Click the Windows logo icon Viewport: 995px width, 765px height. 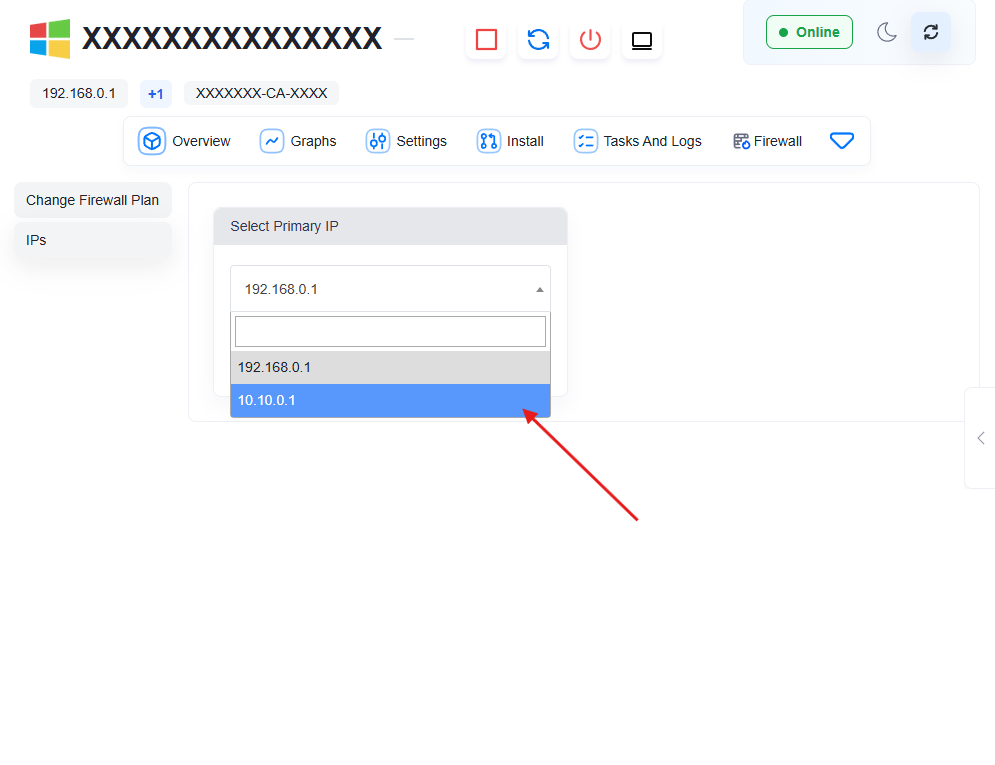[50, 39]
